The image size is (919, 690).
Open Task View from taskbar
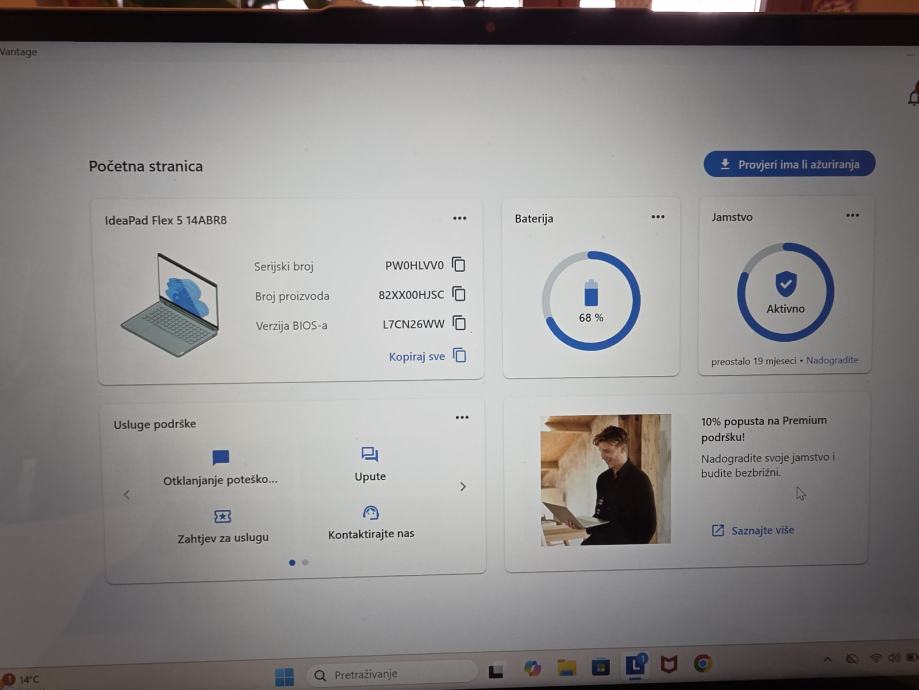tap(496, 670)
